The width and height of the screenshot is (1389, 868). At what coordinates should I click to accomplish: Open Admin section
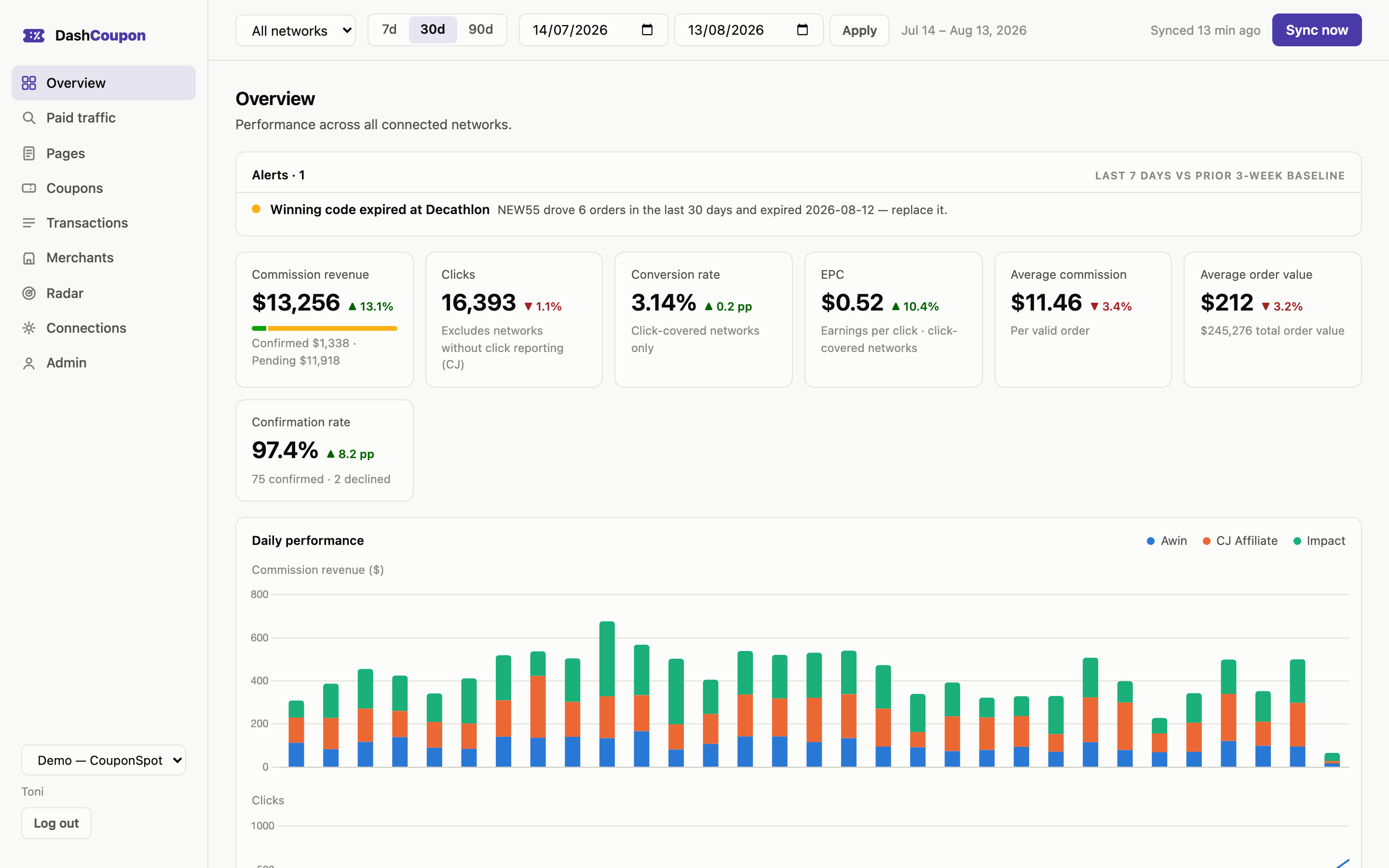(x=103, y=364)
